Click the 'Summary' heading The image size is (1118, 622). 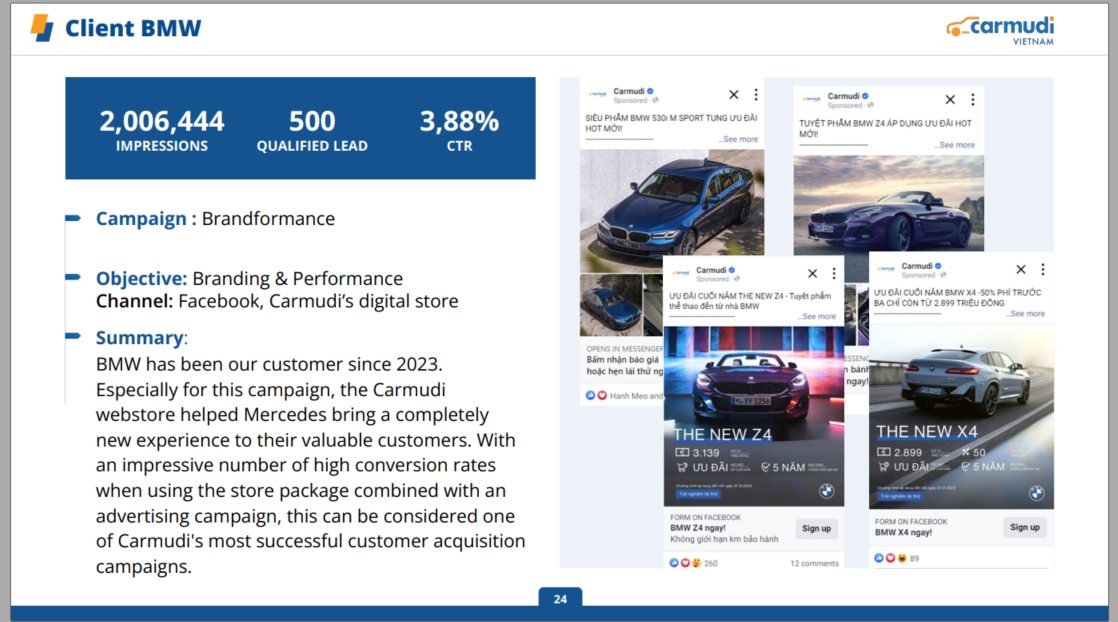click(142, 337)
